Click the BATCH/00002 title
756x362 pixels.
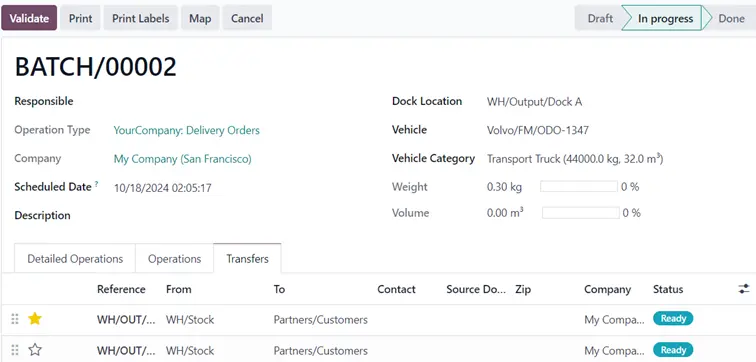click(x=95, y=67)
